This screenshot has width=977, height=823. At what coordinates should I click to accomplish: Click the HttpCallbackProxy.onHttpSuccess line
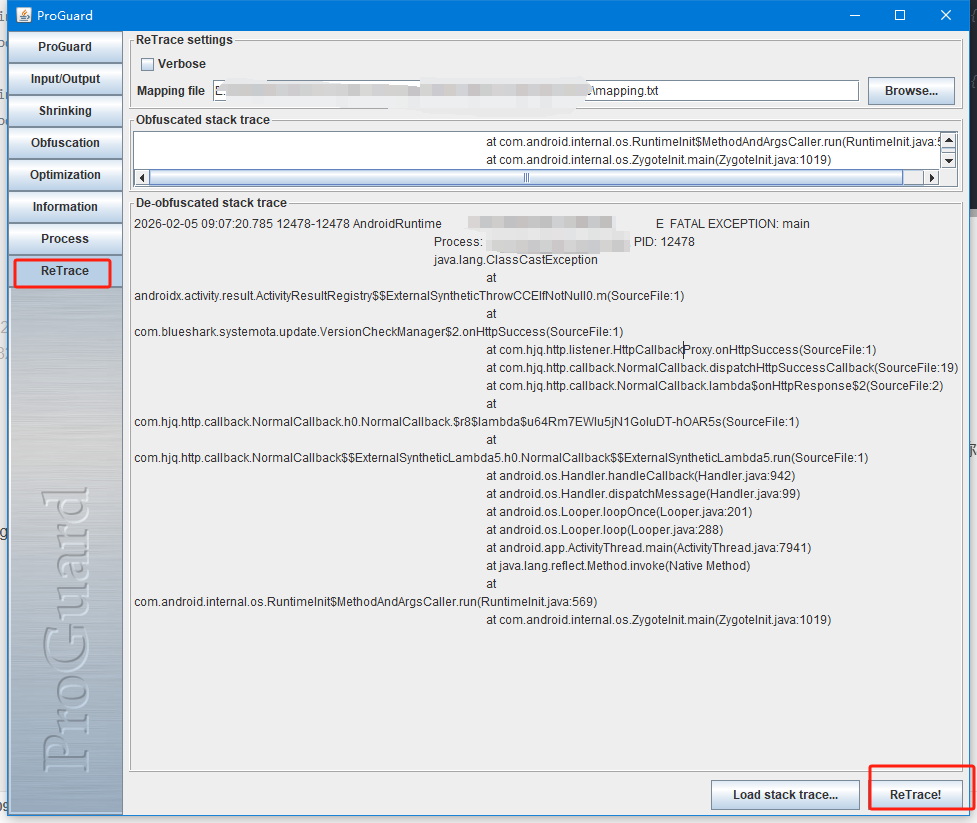pyautogui.click(x=681, y=350)
